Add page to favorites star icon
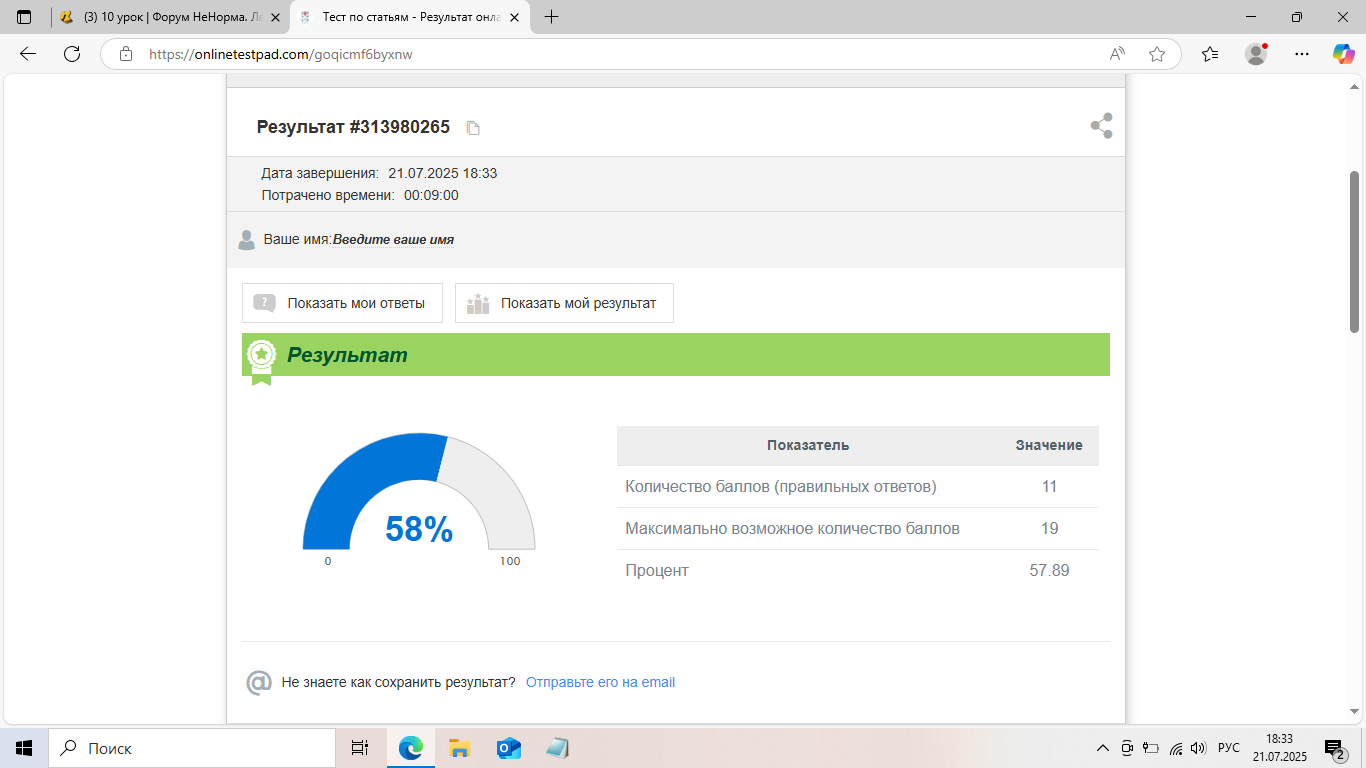Screen dimensions: 1366x768 (x=1157, y=54)
